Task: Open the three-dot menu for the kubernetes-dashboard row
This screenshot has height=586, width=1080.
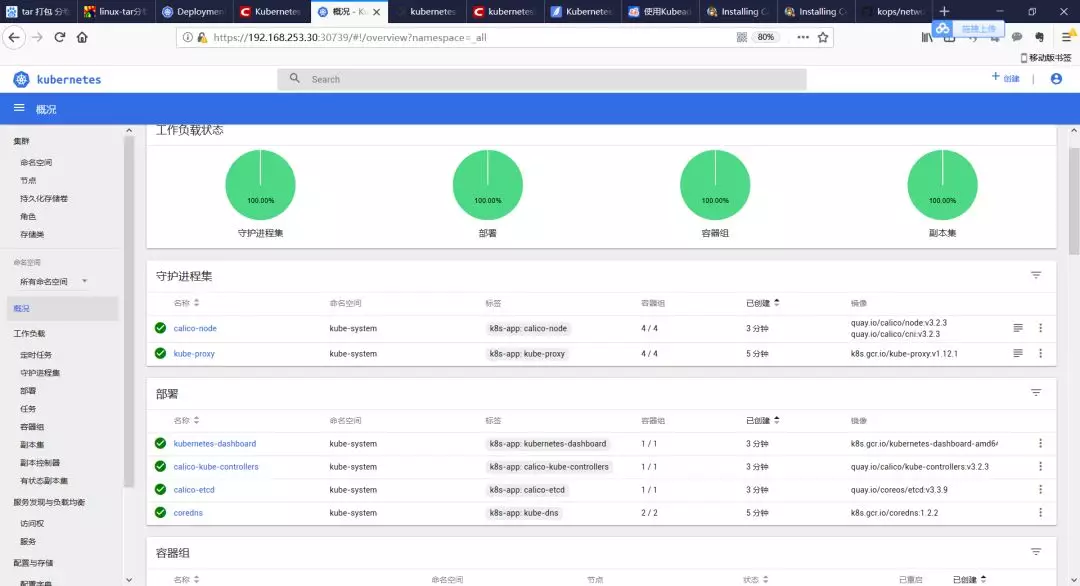Action: click(1041, 443)
